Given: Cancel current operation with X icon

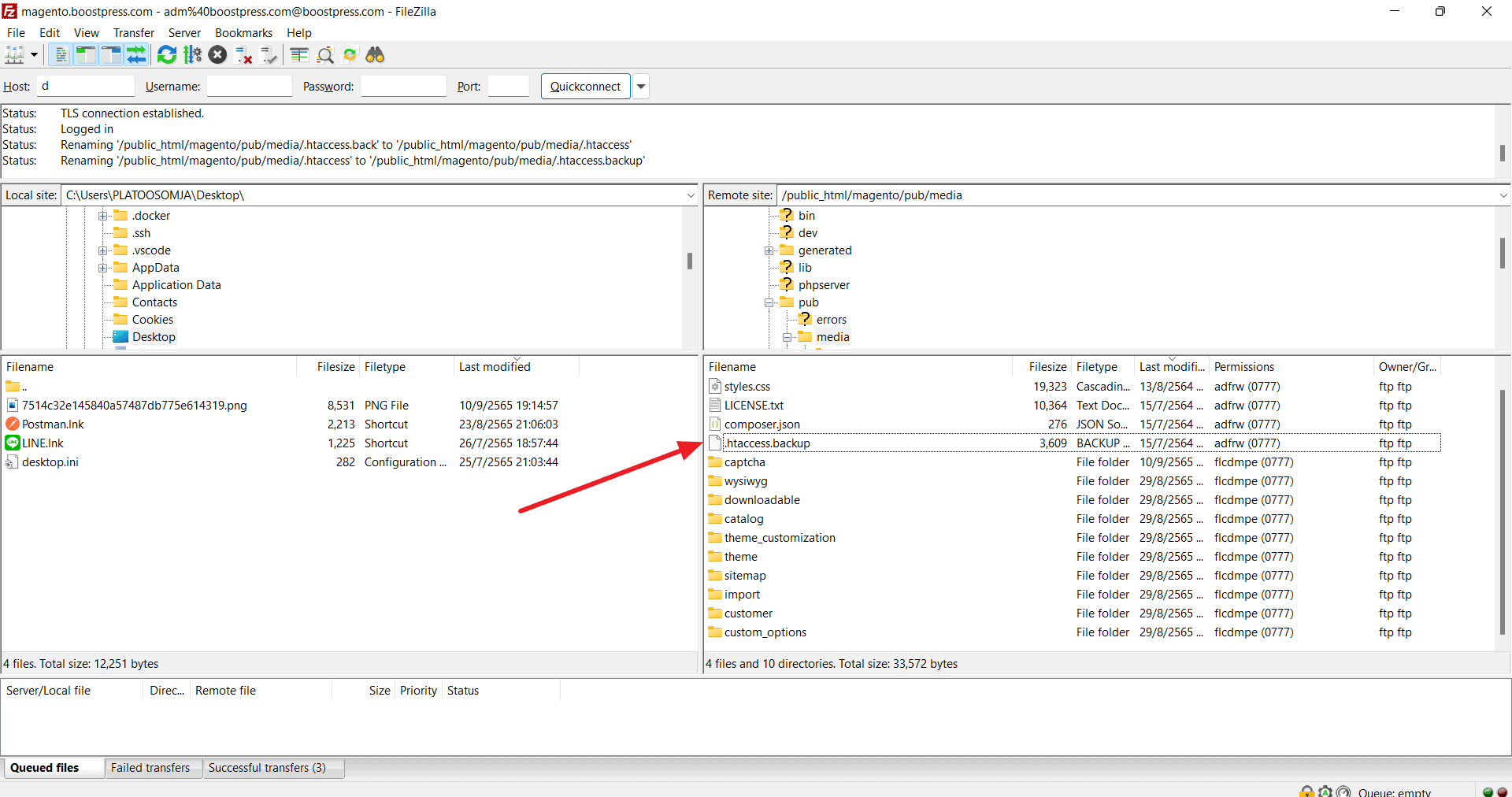Looking at the screenshot, I should point(218,55).
